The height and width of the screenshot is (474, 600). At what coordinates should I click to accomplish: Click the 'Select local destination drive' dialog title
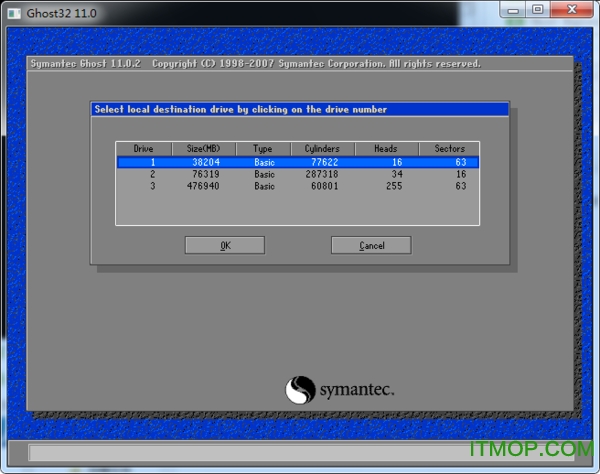click(x=240, y=109)
